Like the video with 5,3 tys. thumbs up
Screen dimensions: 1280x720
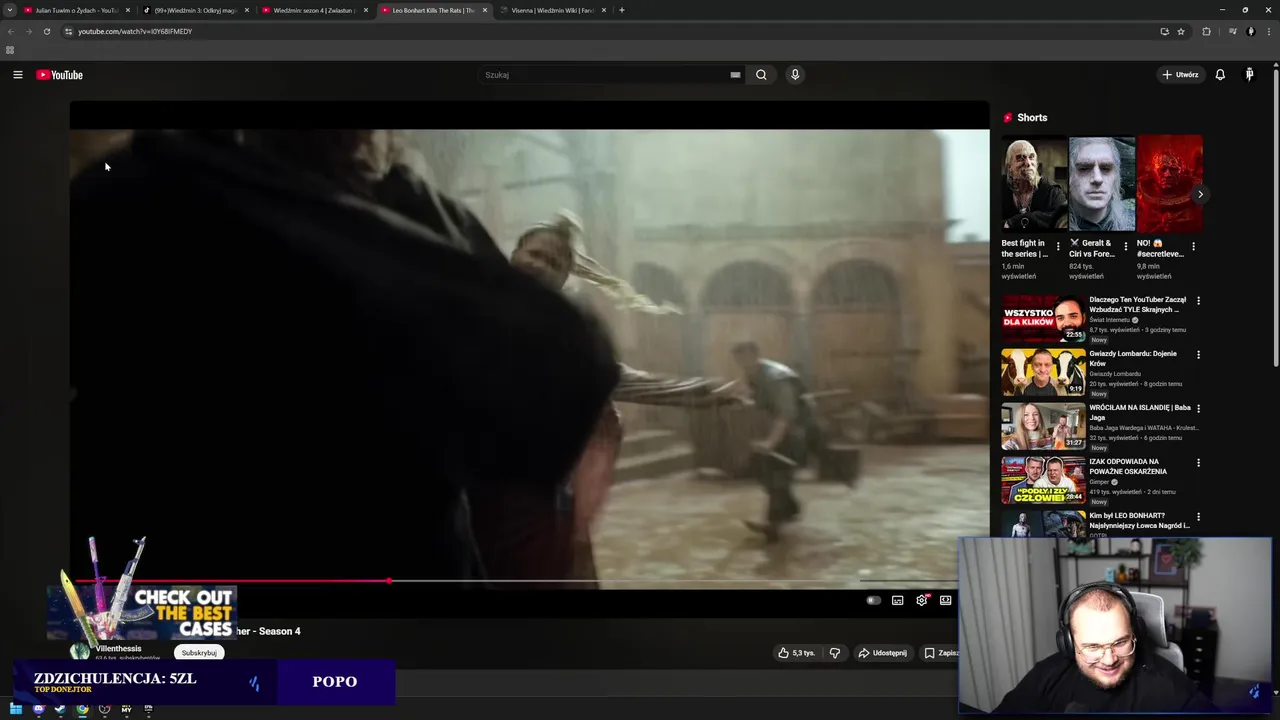coord(797,653)
